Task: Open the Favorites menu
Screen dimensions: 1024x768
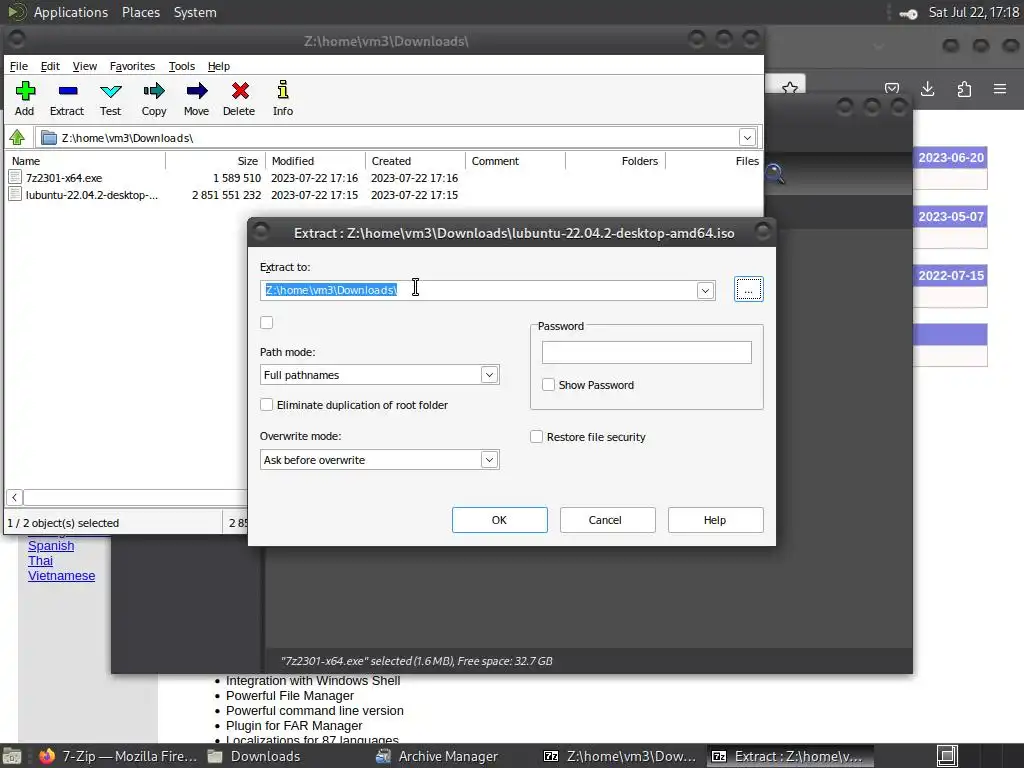Action: click(133, 66)
